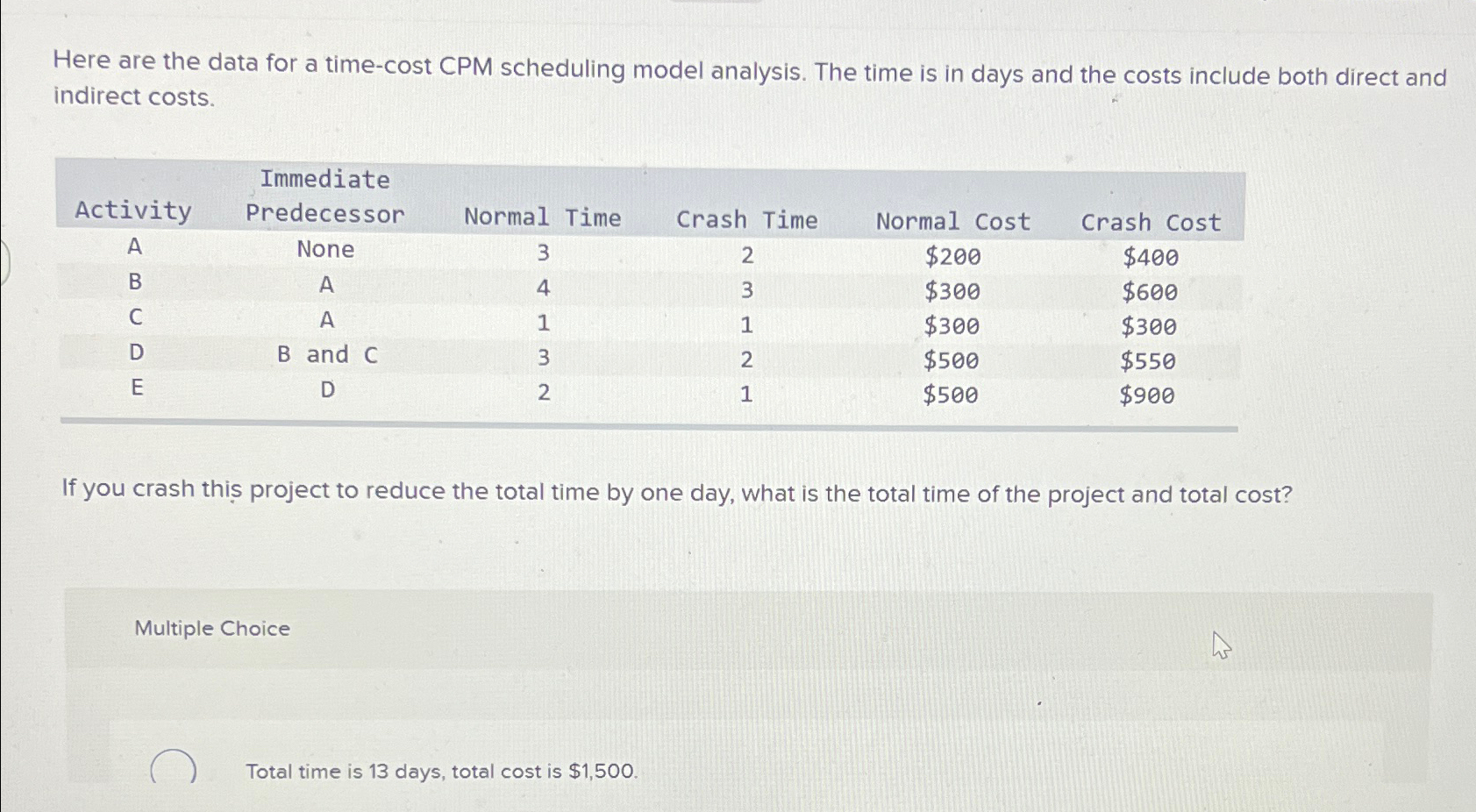Click the 'B and C' predecessor cell
The height and width of the screenshot is (812, 1476).
click(325, 354)
